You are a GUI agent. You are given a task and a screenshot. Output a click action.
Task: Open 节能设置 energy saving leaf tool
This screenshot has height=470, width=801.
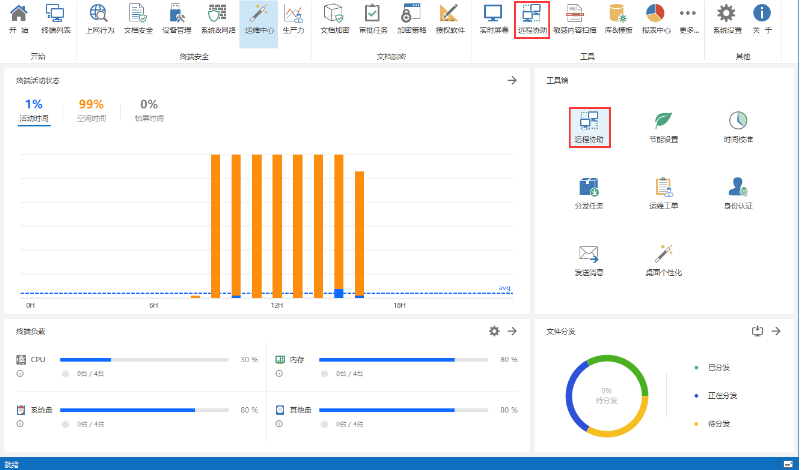[664, 127]
